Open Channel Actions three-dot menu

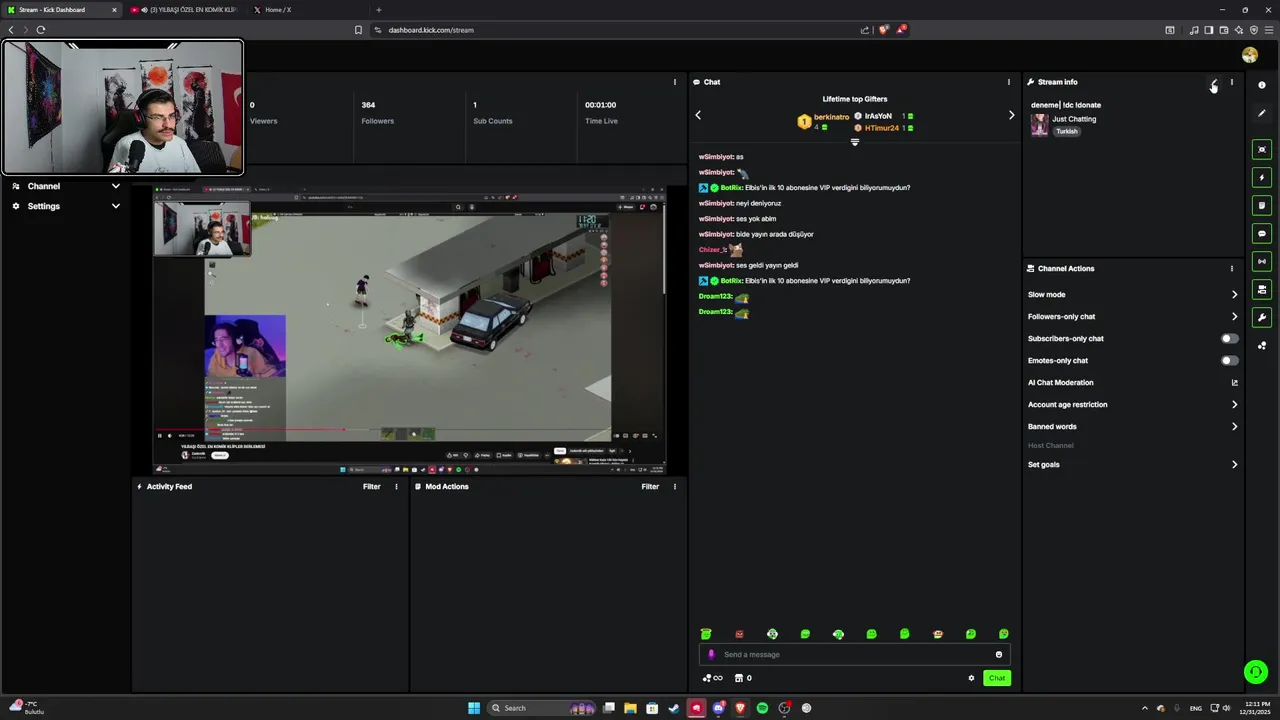[x=1232, y=268]
